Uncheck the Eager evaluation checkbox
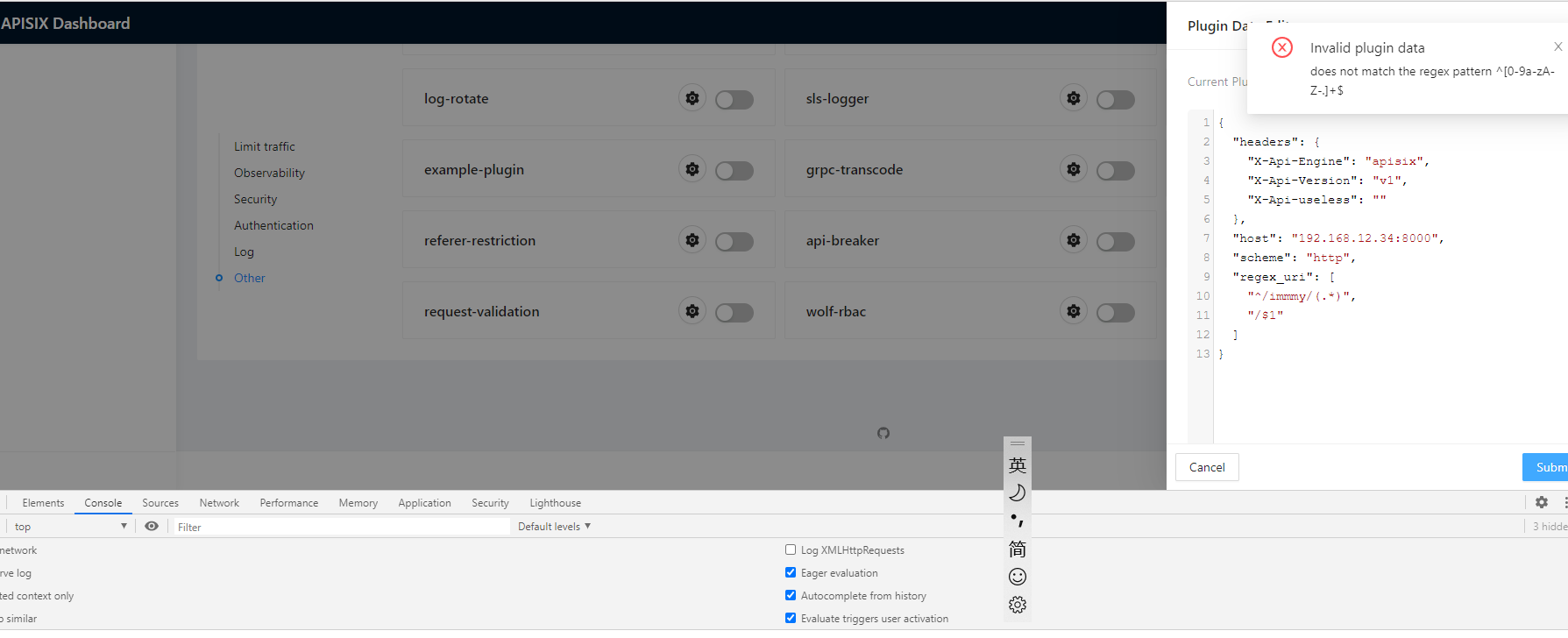 [x=791, y=572]
